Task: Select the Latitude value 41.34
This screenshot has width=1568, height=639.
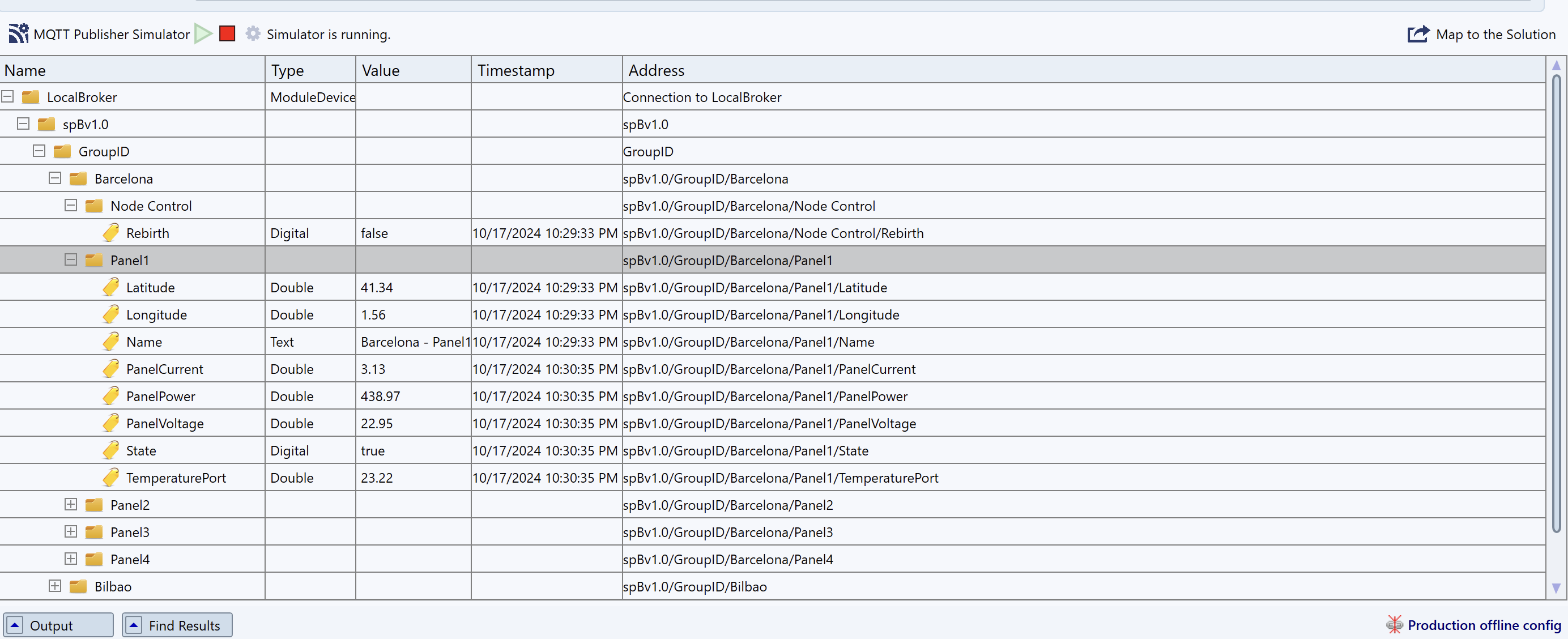Action: pyautogui.click(x=377, y=288)
